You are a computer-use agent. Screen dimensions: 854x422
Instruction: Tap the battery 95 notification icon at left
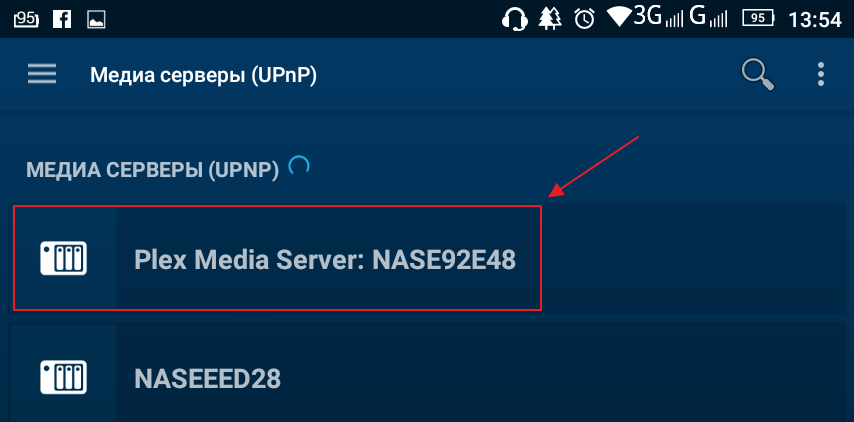click(26, 20)
